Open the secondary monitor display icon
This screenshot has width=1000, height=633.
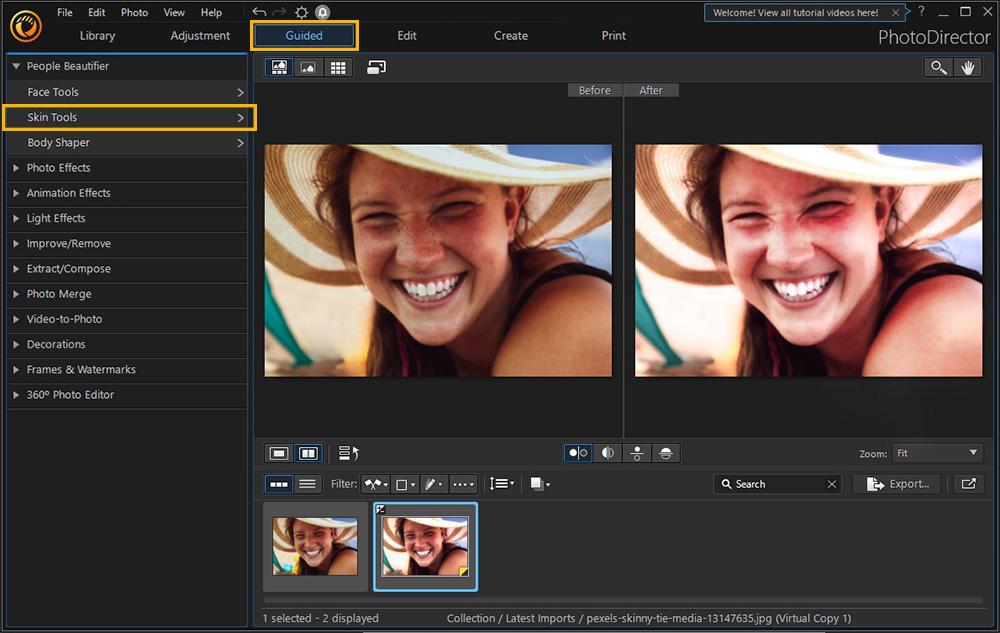coord(376,68)
